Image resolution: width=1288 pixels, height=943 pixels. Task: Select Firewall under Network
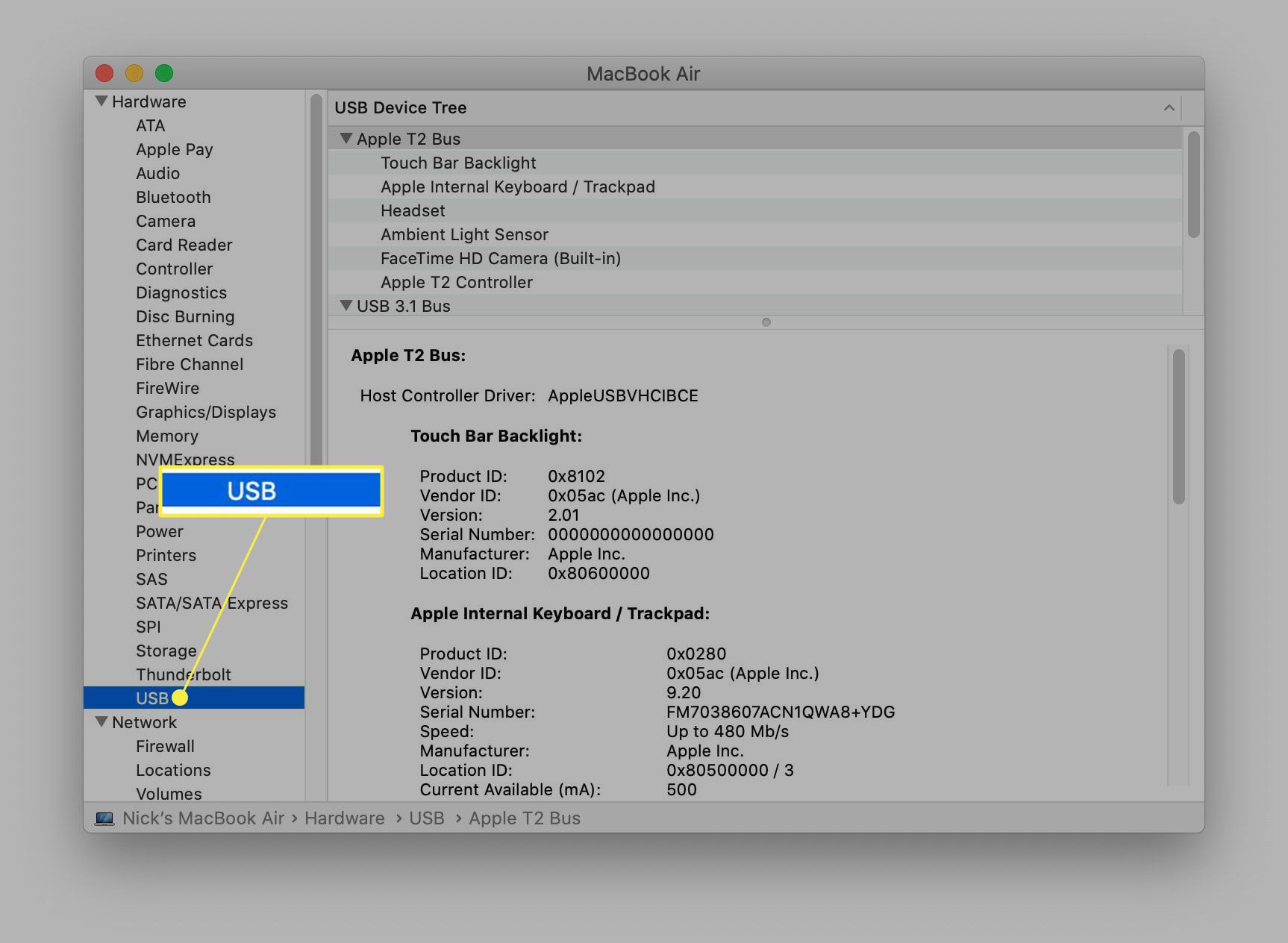click(165, 746)
